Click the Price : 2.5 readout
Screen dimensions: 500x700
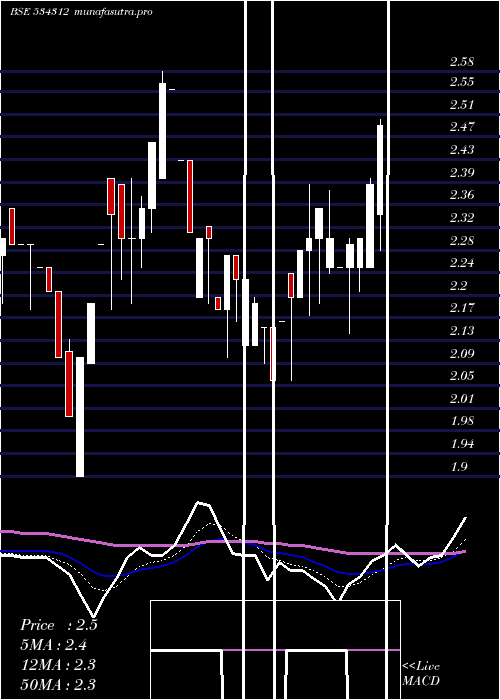coord(58,625)
